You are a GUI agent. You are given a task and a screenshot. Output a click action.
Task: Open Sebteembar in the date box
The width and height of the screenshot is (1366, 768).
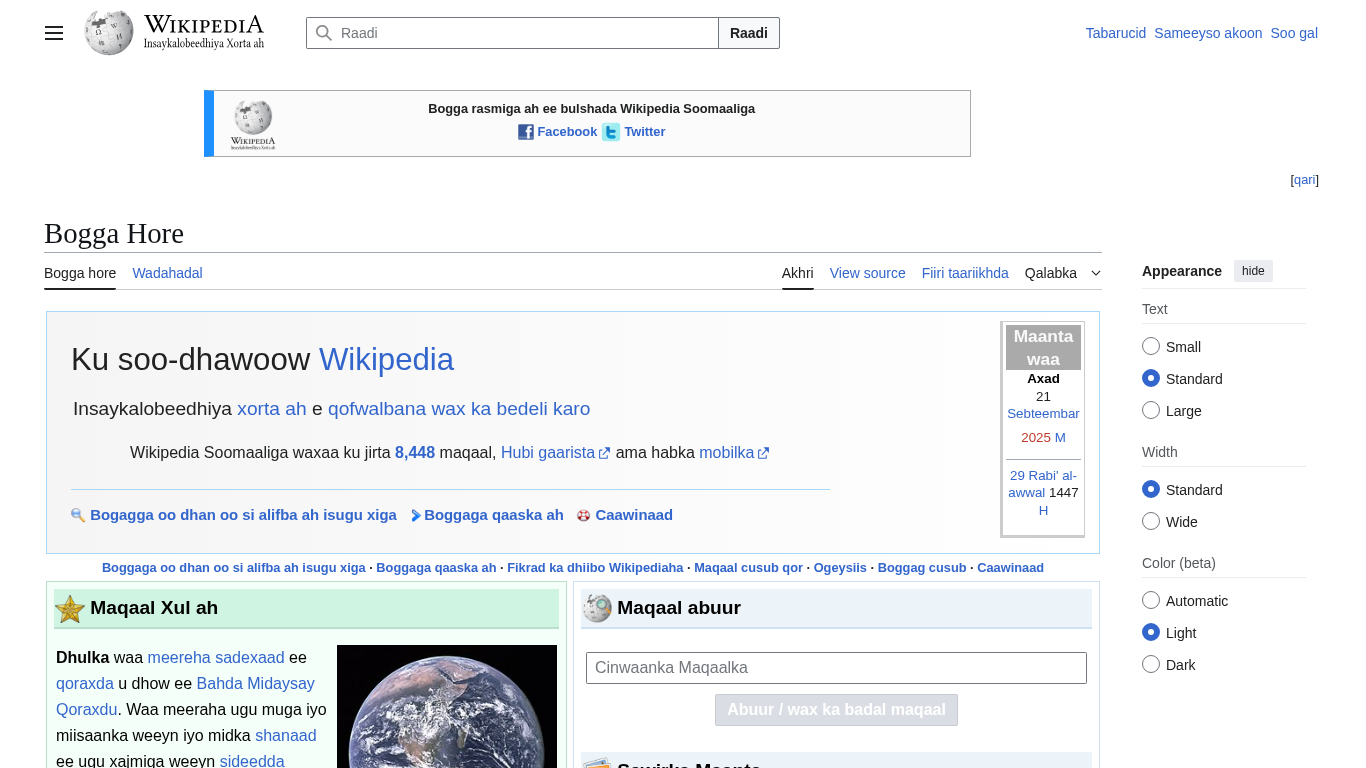pyautogui.click(x=1043, y=414)
